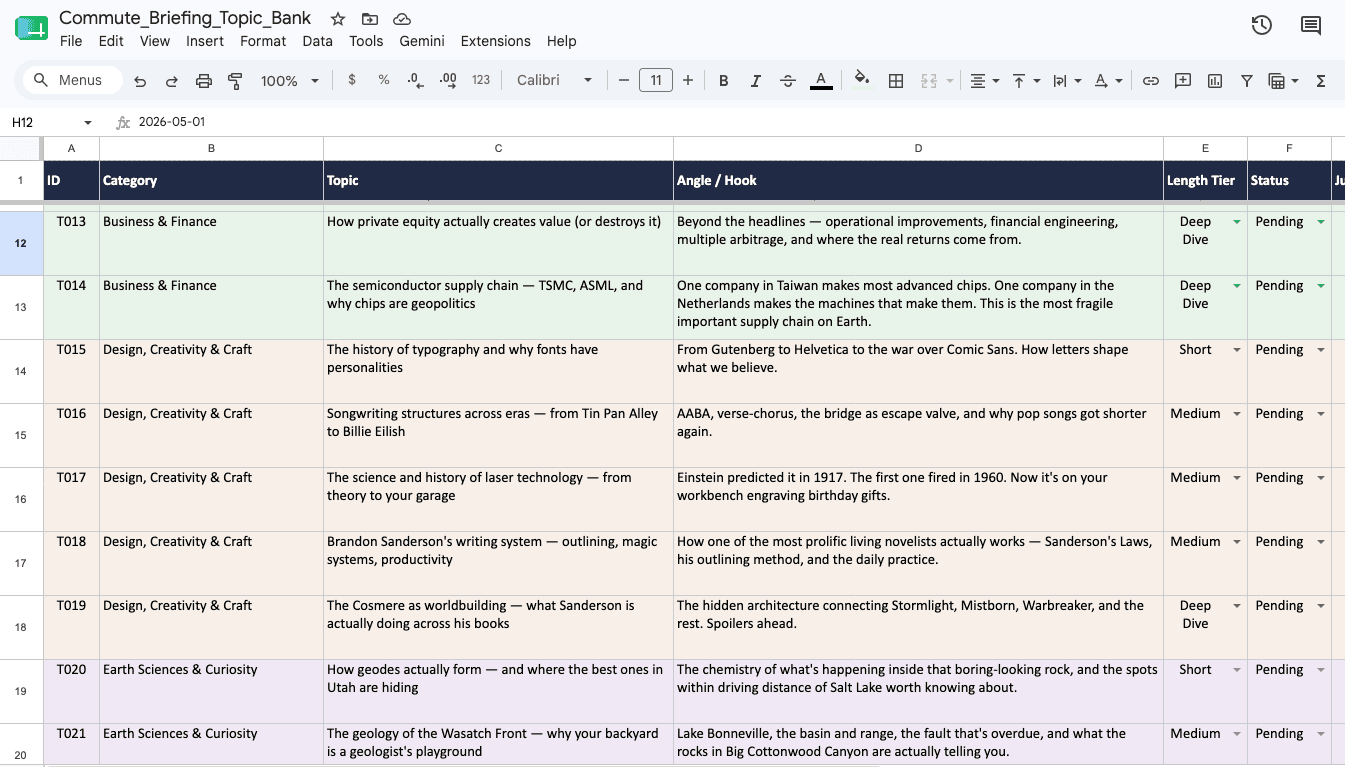
Task: Toggle strikethrough formatting
Action: [x=788, y=81]
